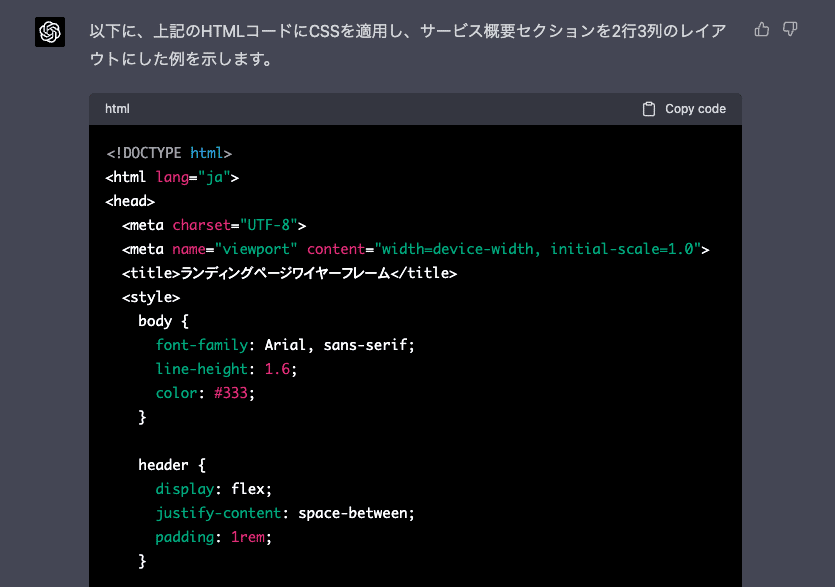Click the justify-content: space-between declaration

[x=285, y=512]
